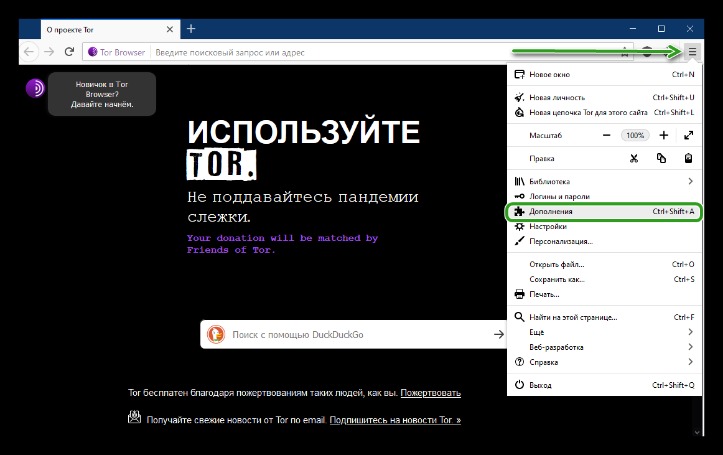Image resolution: width=723 pixels, height=455 pixels.
Task: Reset zoom via the 100% label
Action: [x=635, y=135]
